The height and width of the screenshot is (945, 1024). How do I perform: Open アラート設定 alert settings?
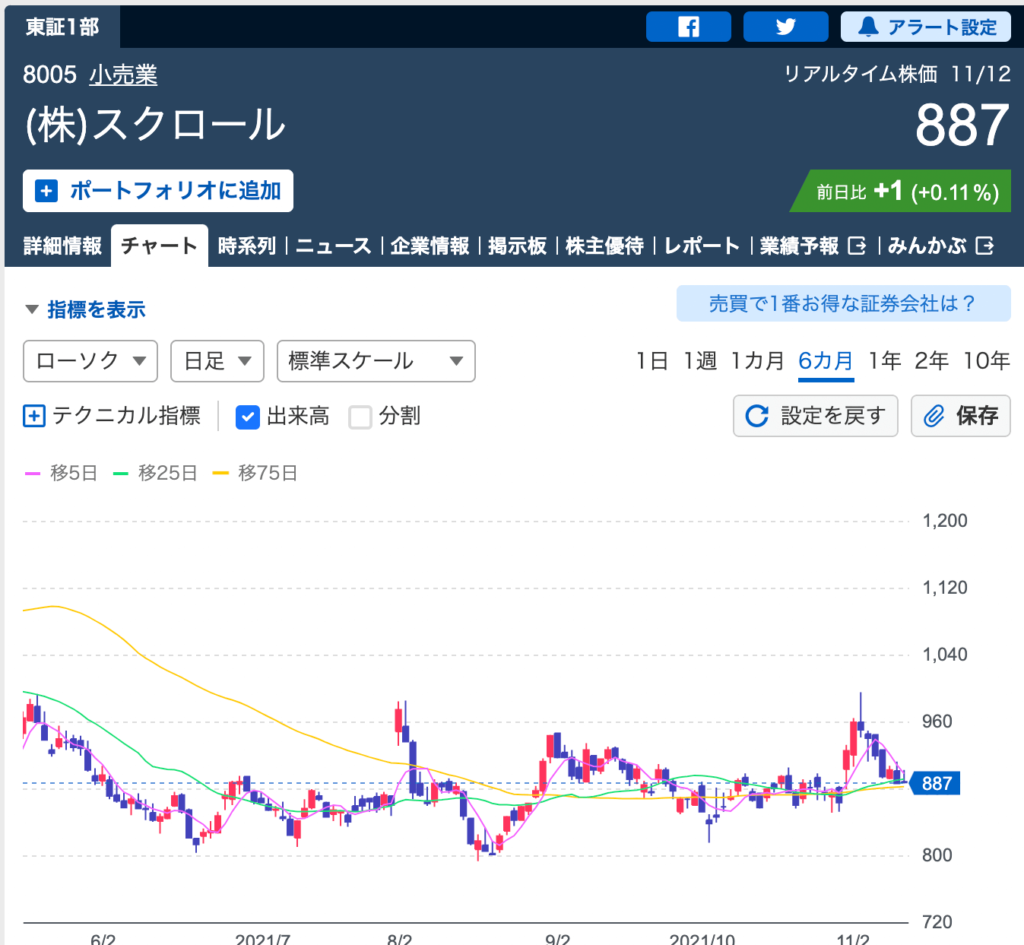pos(925,27)
